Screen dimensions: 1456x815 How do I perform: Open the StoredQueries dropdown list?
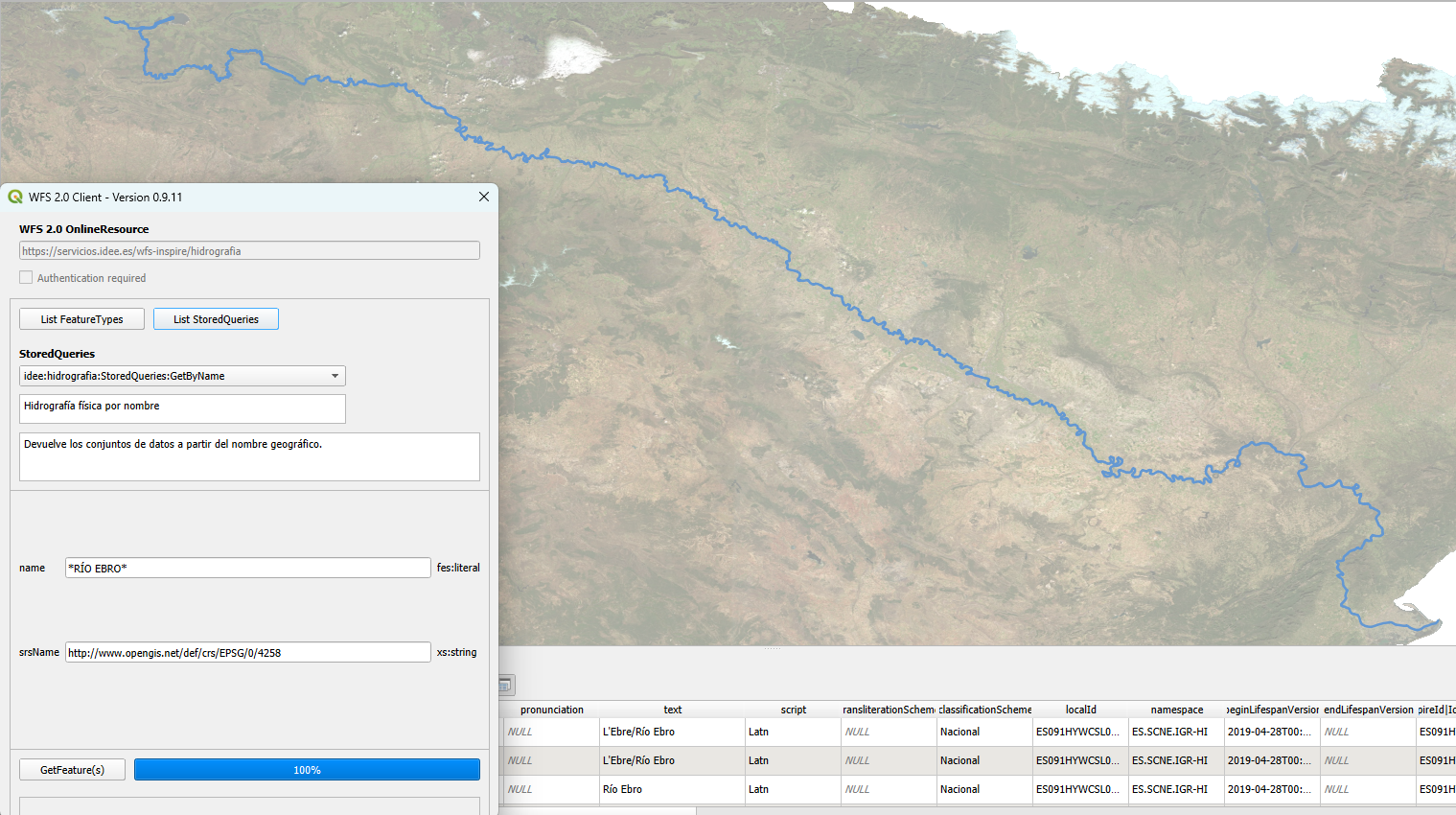point(335,376)
